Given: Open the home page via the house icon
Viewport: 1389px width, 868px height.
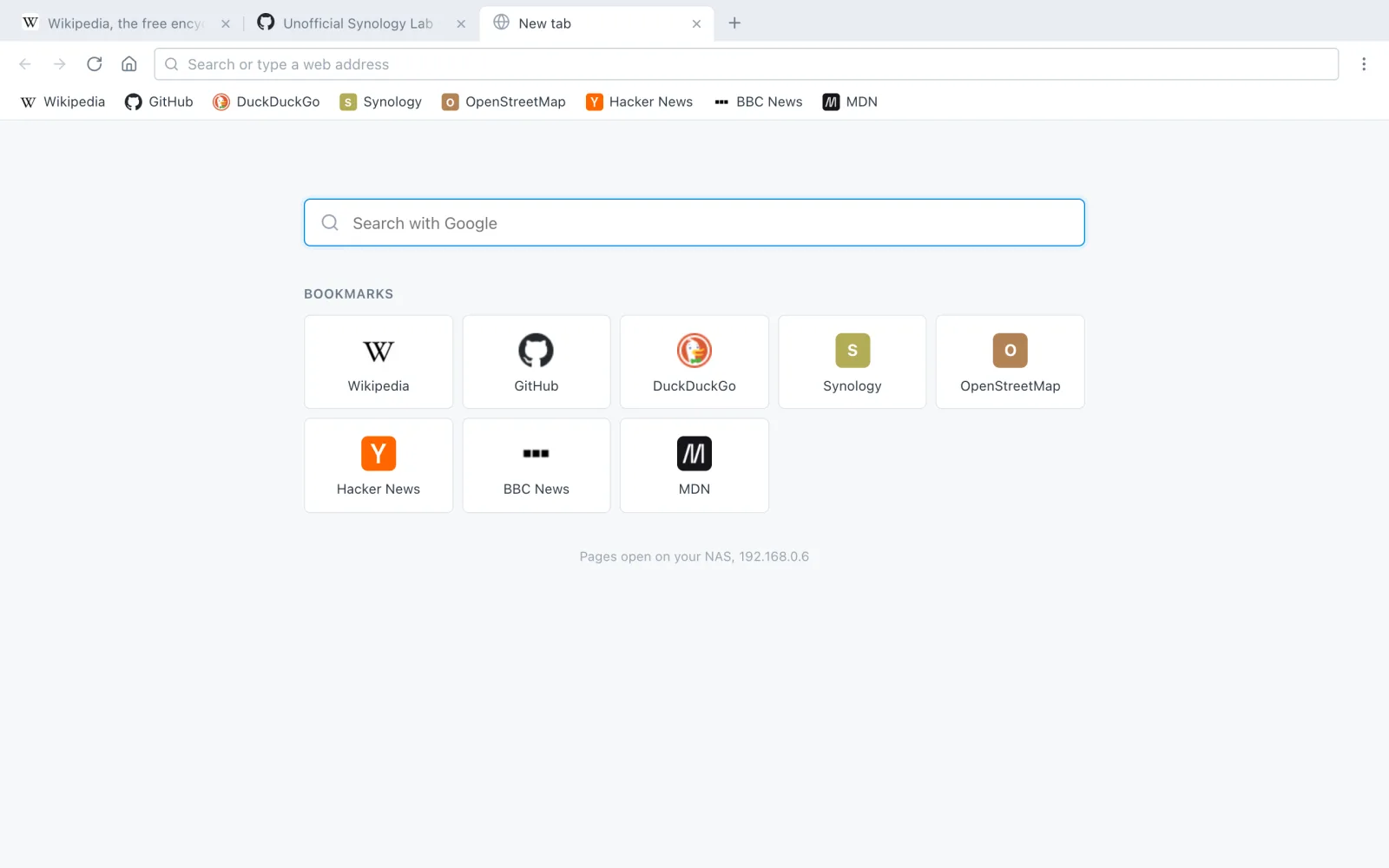Looking at the screenshot, I should pyautogui.click(x=129, y=64).
